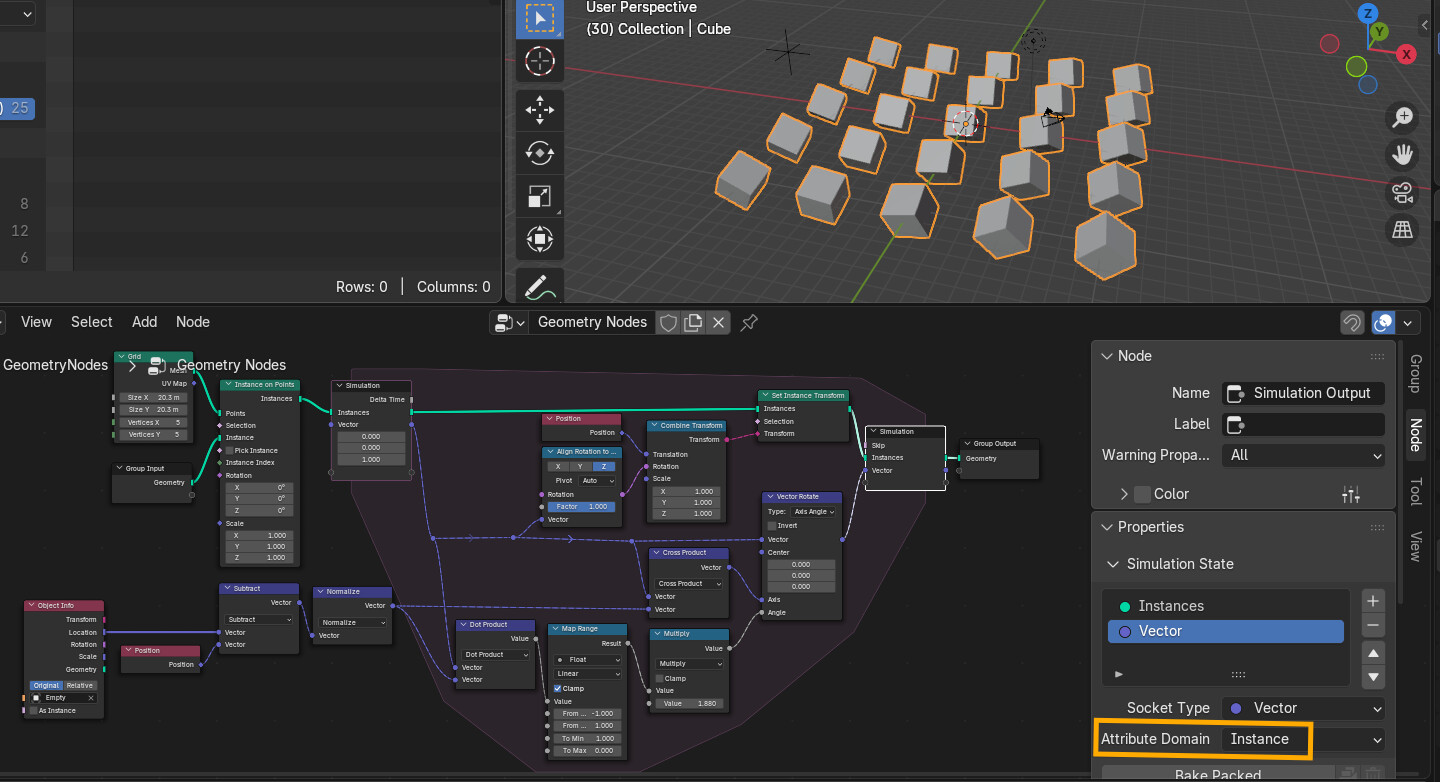Open the View menu in node editor

click(36, 322)
